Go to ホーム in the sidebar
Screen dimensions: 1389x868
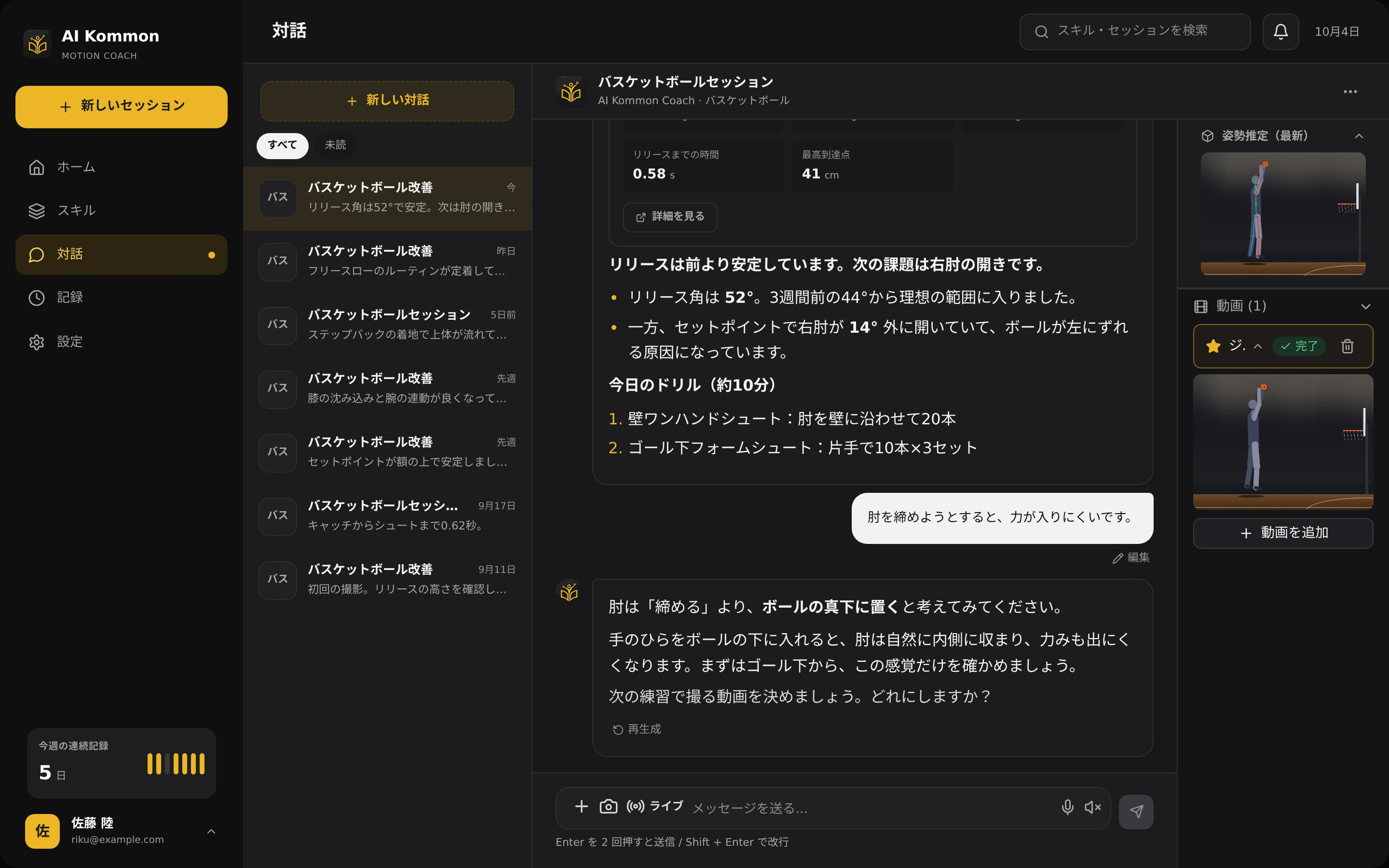point(121,167)
